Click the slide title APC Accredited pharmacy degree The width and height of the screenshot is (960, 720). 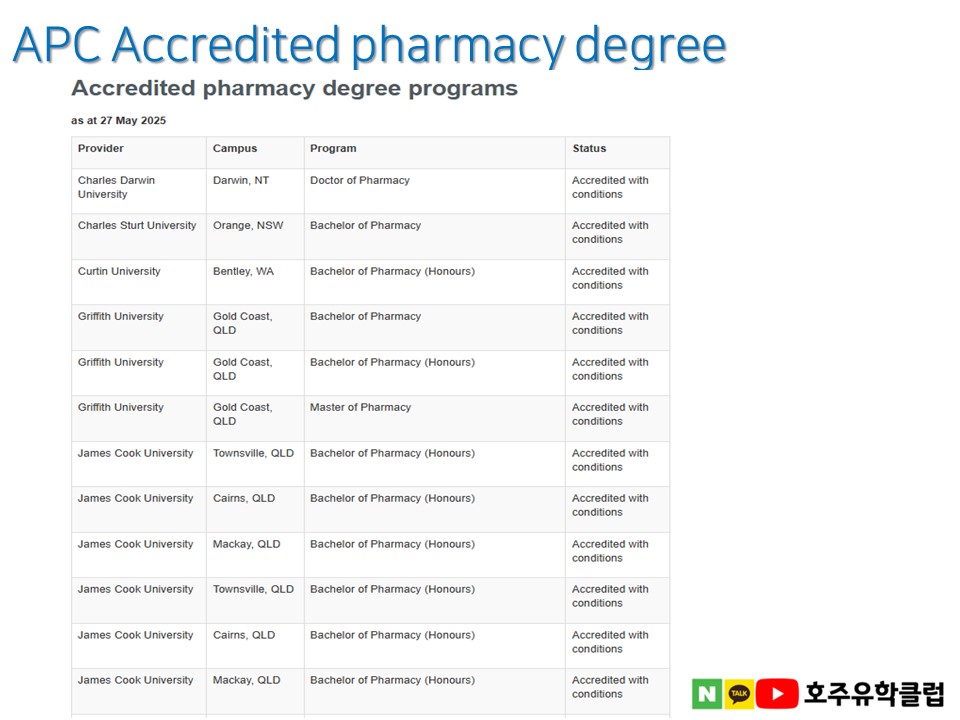369,45
